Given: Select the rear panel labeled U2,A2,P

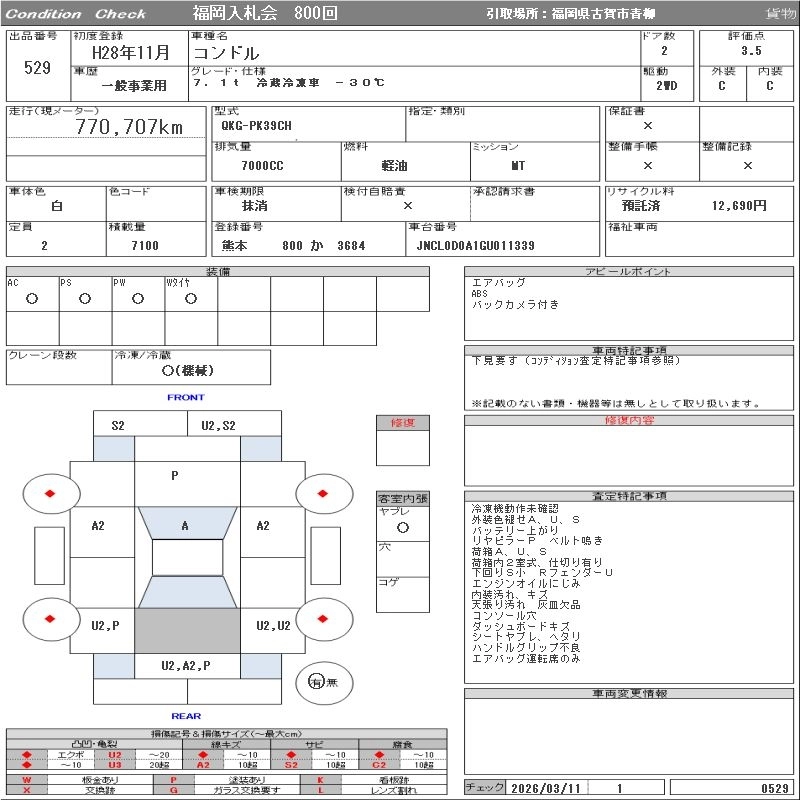Looking at the screenshot, I should click(187, 666).
